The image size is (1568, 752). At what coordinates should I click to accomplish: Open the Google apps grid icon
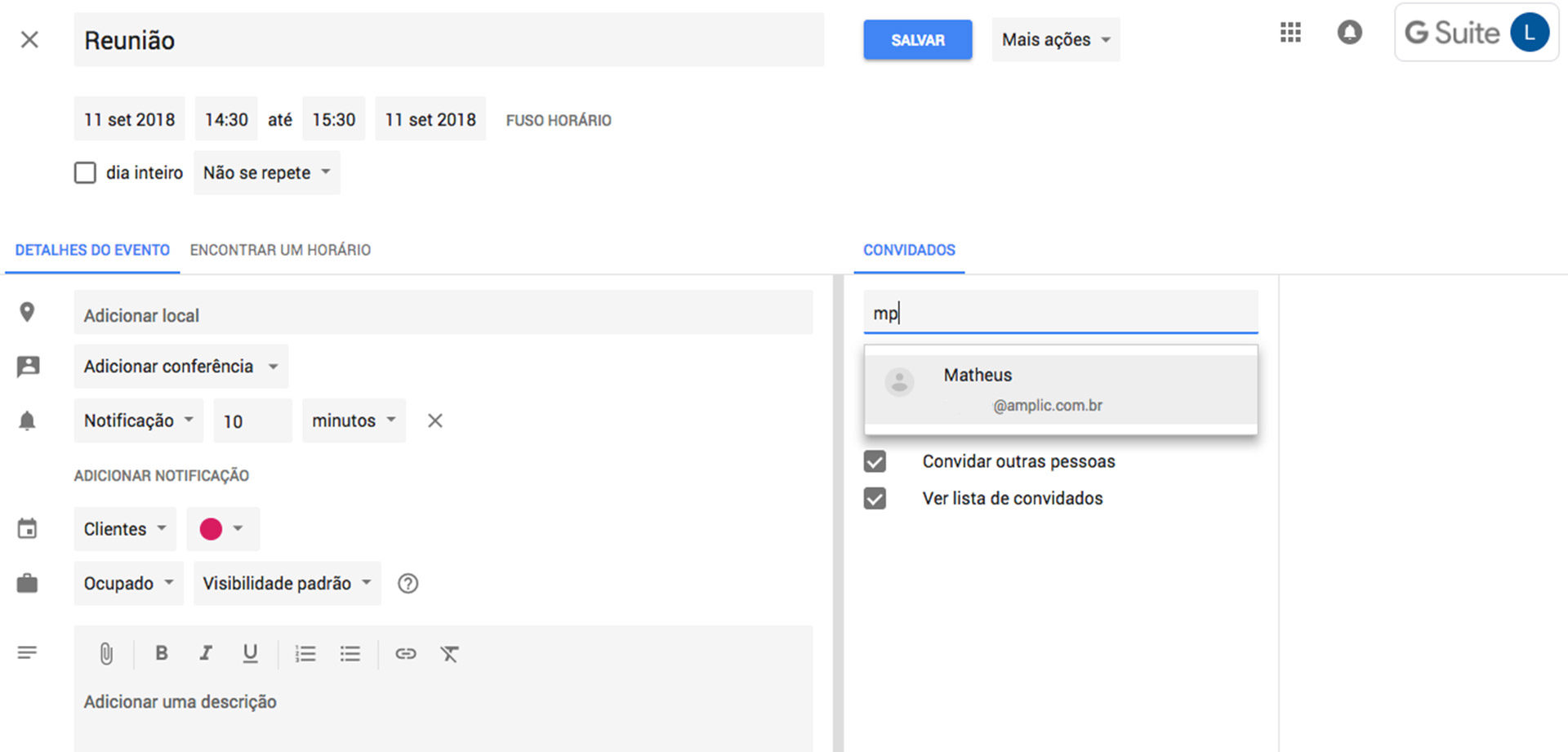tap(1290, 33)
